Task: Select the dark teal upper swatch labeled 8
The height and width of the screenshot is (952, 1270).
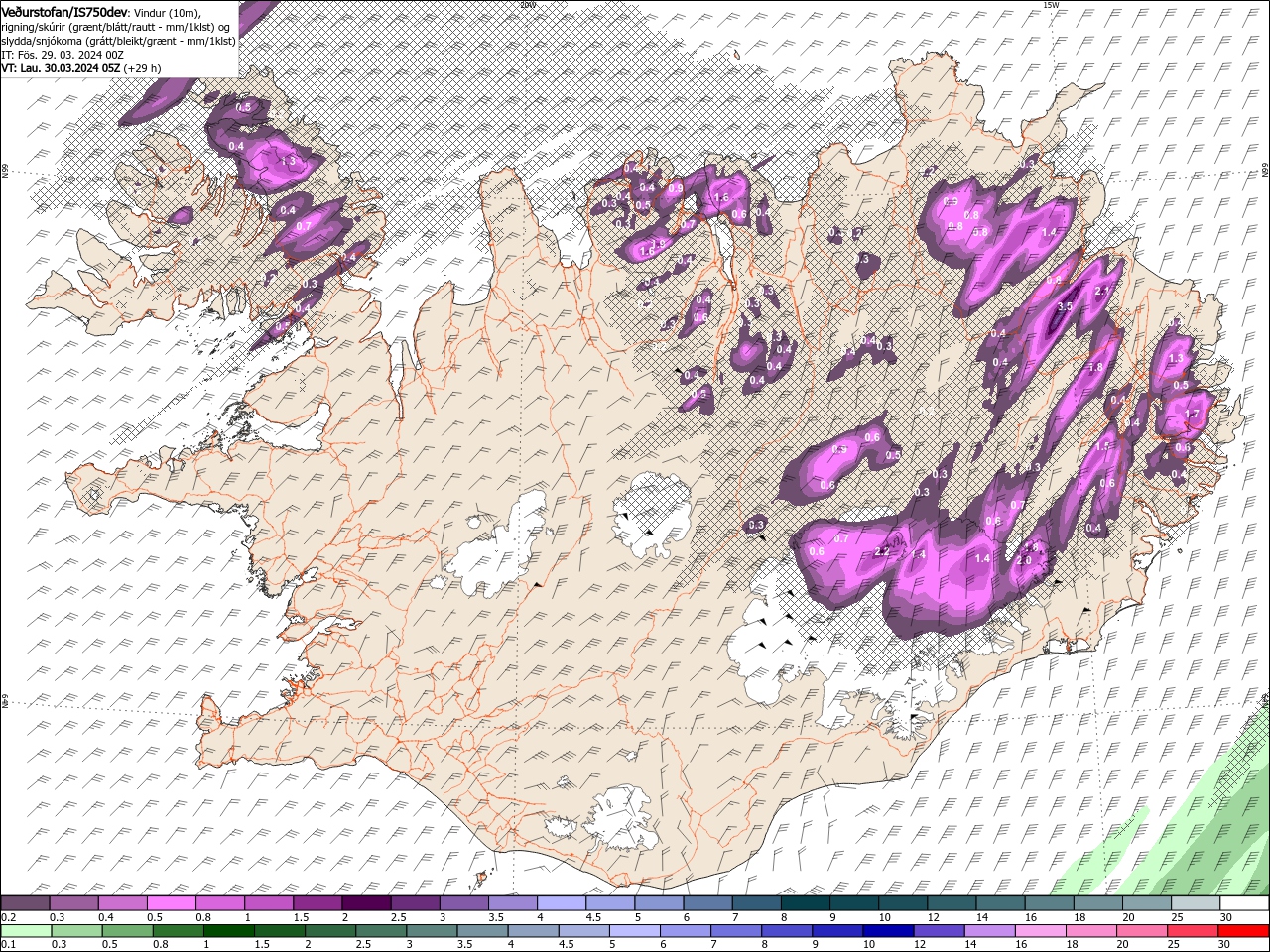Action: click(805, 903)
